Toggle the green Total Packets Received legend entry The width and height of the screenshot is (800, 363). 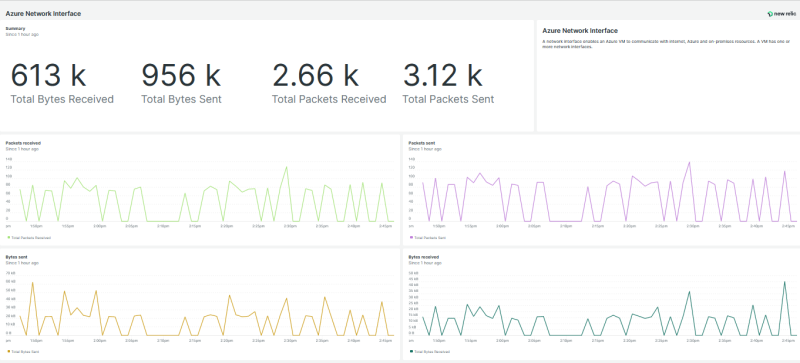(x=29, y=238)
